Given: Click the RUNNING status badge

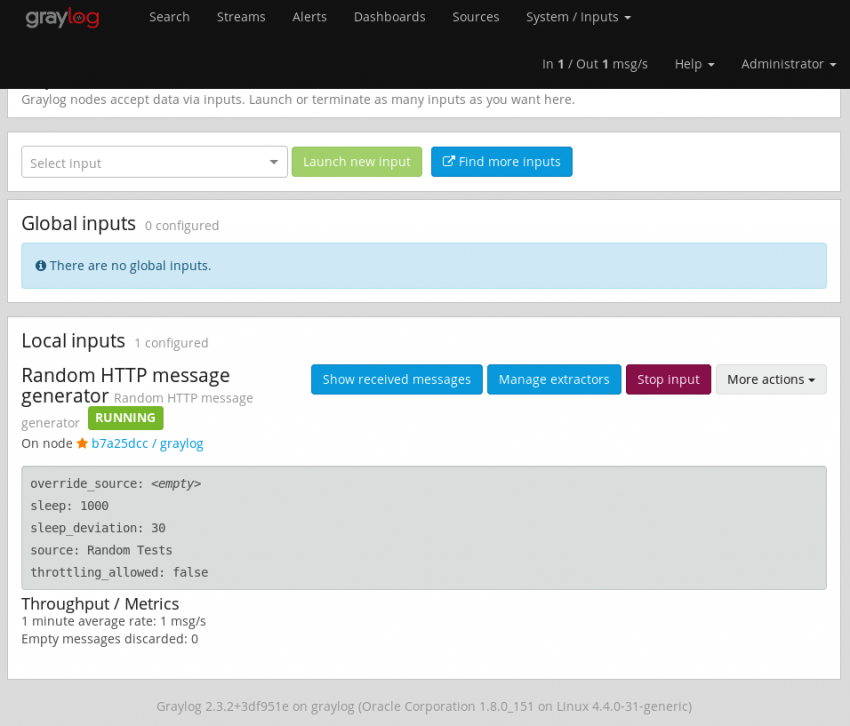Looking at the screenshot, I should (125, 418).
